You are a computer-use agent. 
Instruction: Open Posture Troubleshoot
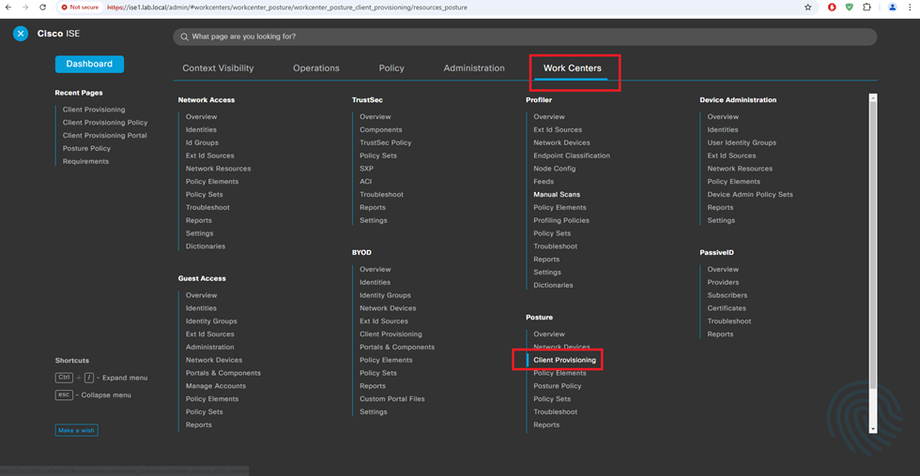tap(555, 412)
